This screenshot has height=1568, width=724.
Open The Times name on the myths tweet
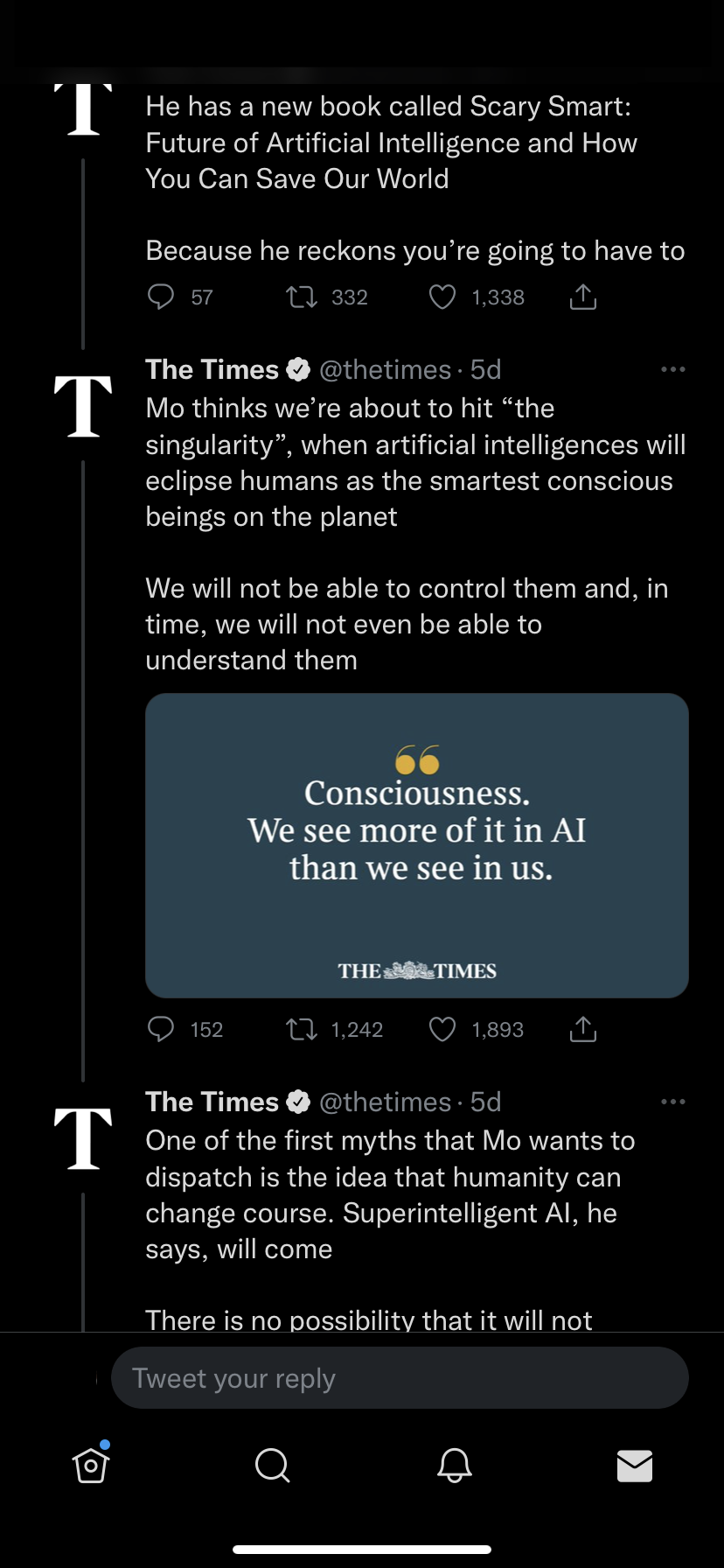click(212, 1102)
